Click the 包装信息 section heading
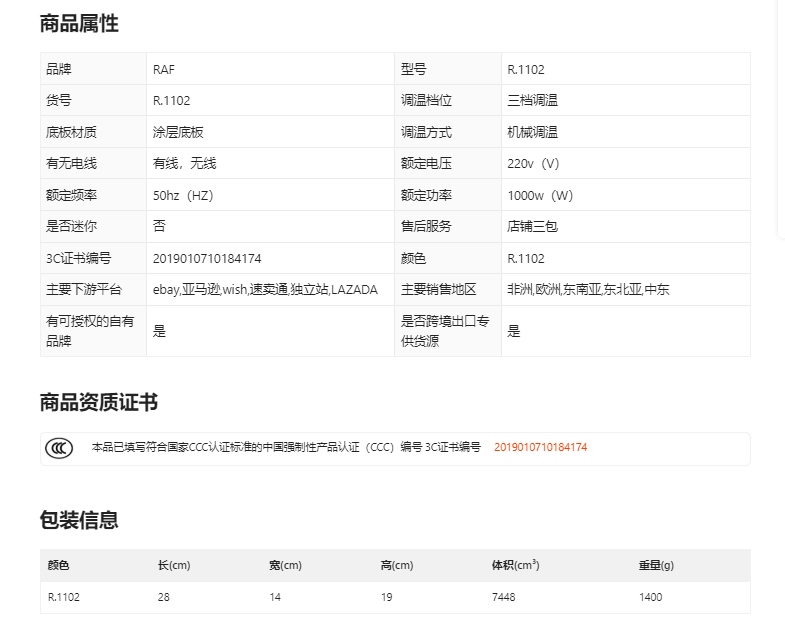785x642 pixels. pos(79,520)
